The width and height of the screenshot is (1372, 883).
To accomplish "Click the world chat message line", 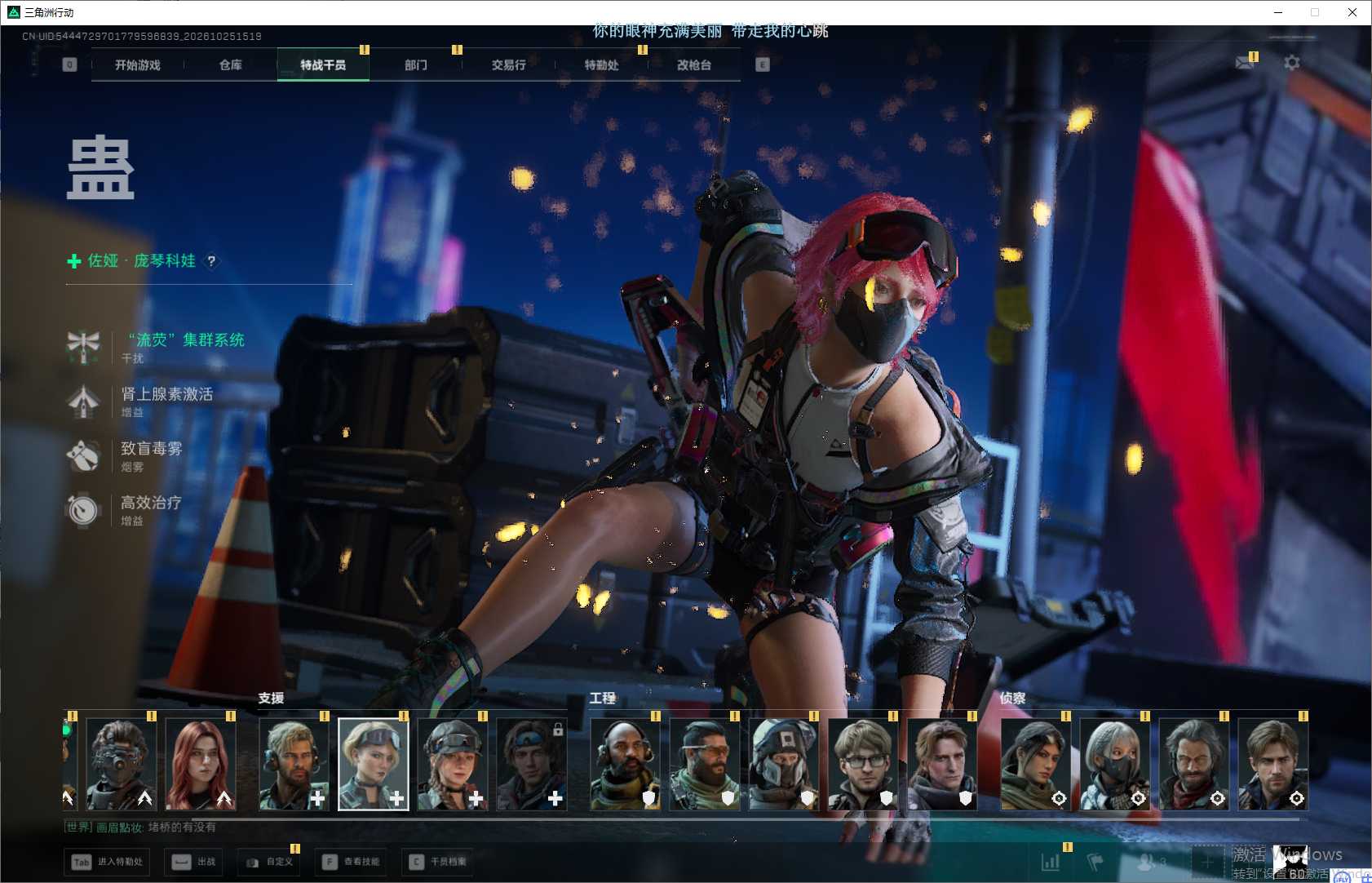I will coord(140,828).
